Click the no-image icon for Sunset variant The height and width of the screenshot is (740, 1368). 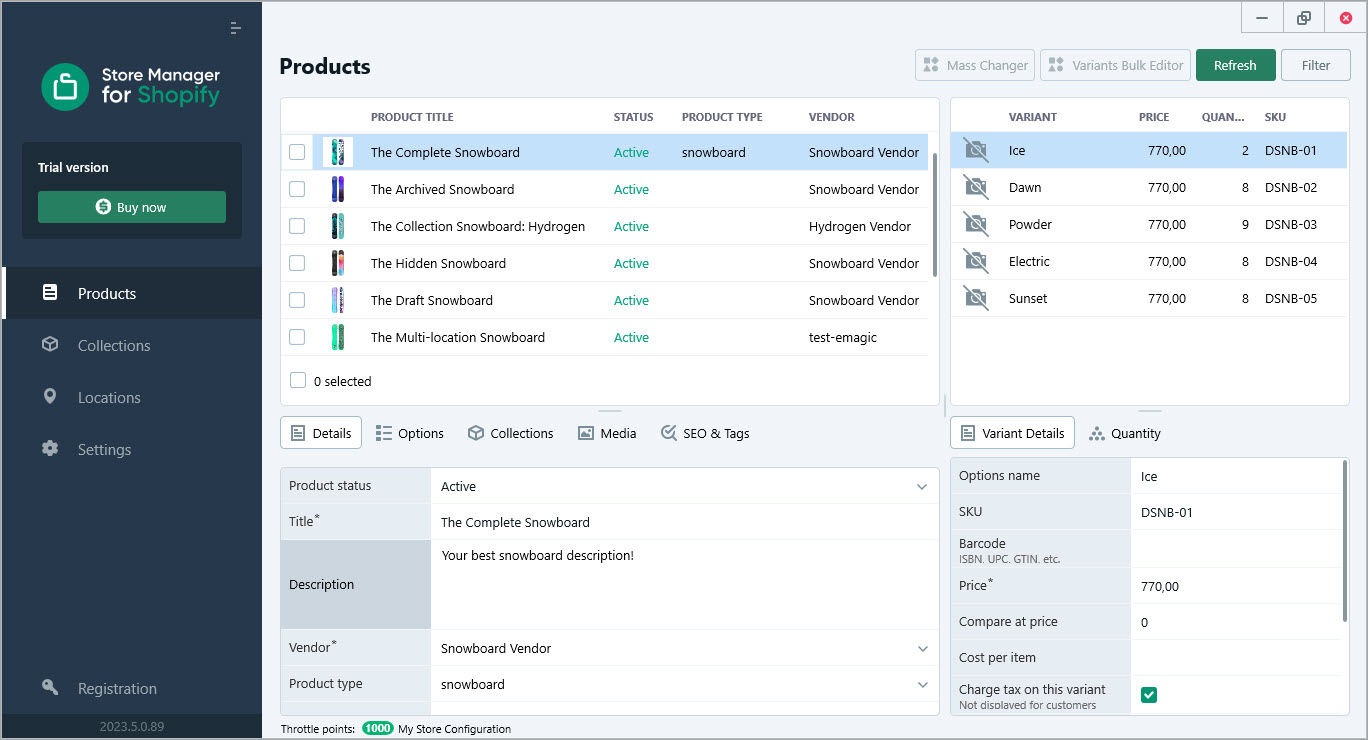tap(975, 298)
